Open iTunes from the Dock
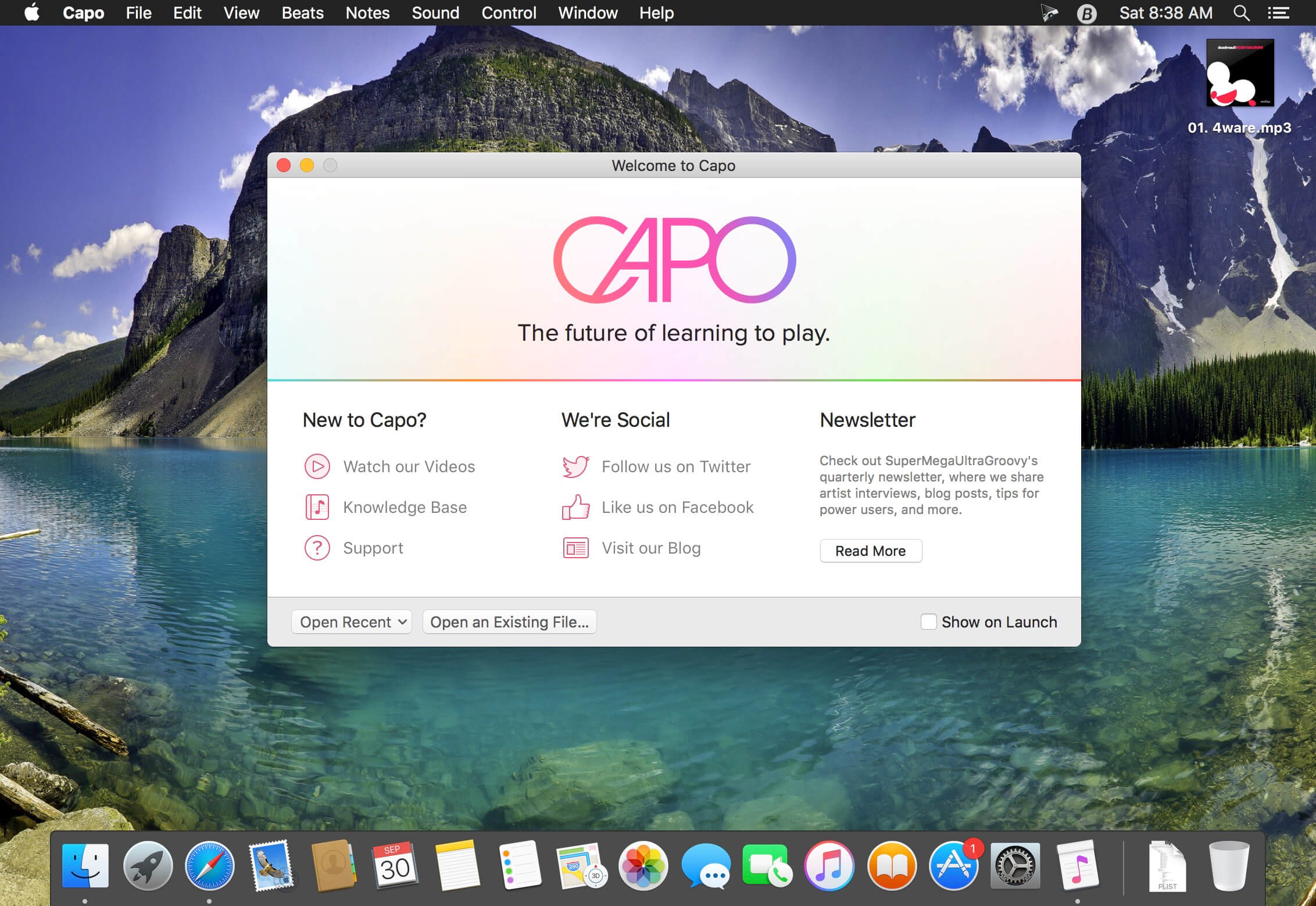 pyautogui.click(x=829, y=866)
